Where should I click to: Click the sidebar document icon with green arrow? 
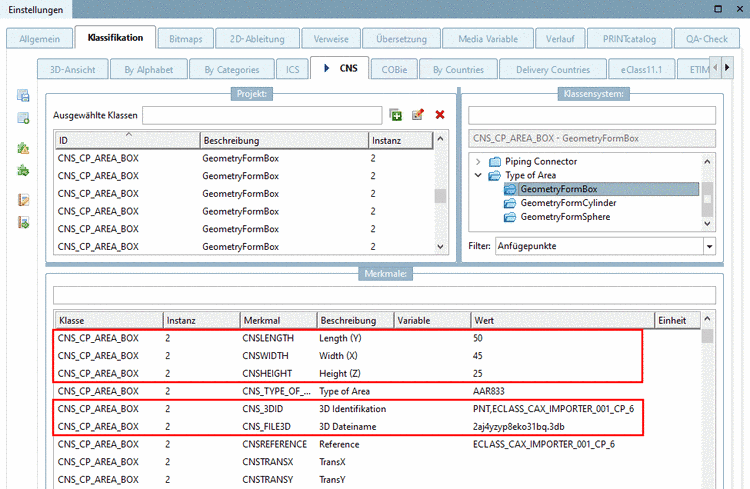(23, 221)
